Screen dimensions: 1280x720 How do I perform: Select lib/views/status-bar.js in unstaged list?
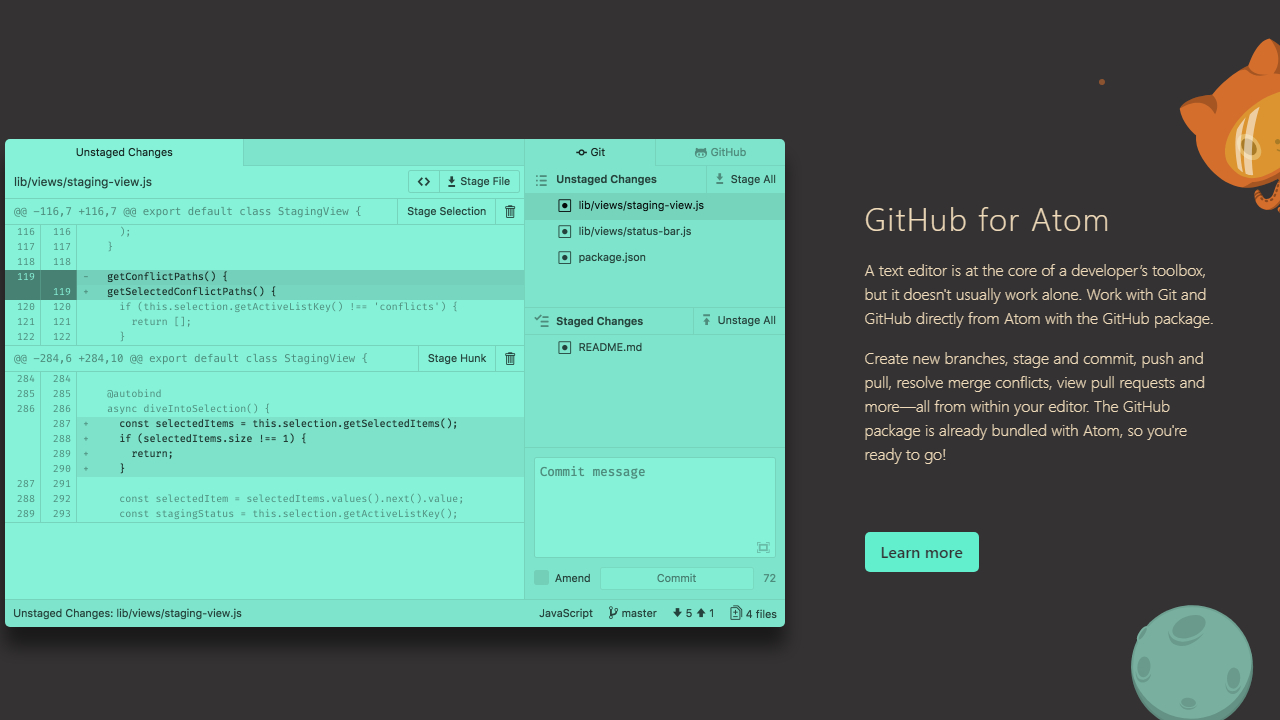pos(634,231)
